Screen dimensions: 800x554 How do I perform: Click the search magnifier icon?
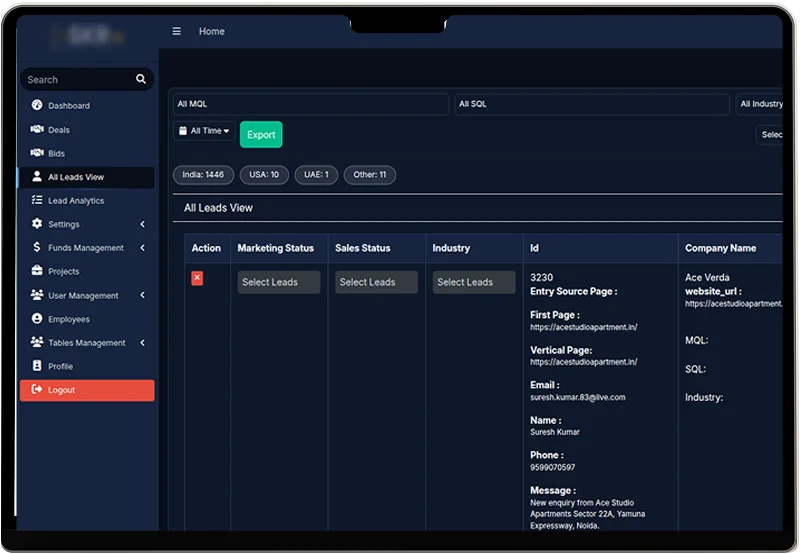click(141, 79)
